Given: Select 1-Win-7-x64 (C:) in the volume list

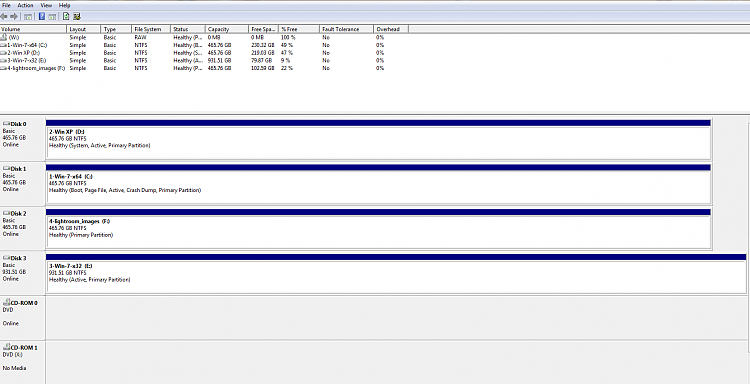Looking at the screenshot, I should point(27,45).
